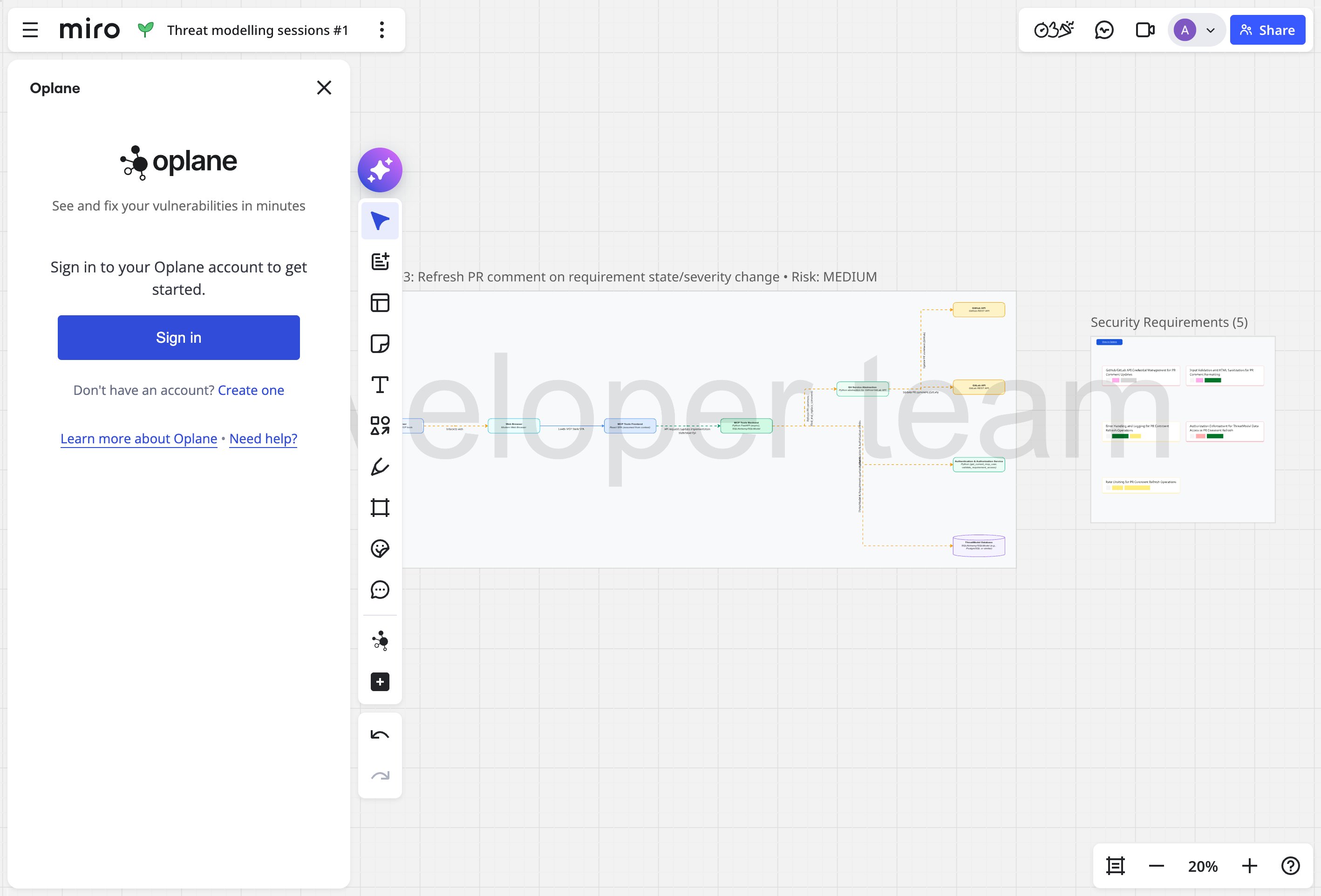The image size is (1321, 896).
Task: Open board options three-dot menu
Action: 382,30
